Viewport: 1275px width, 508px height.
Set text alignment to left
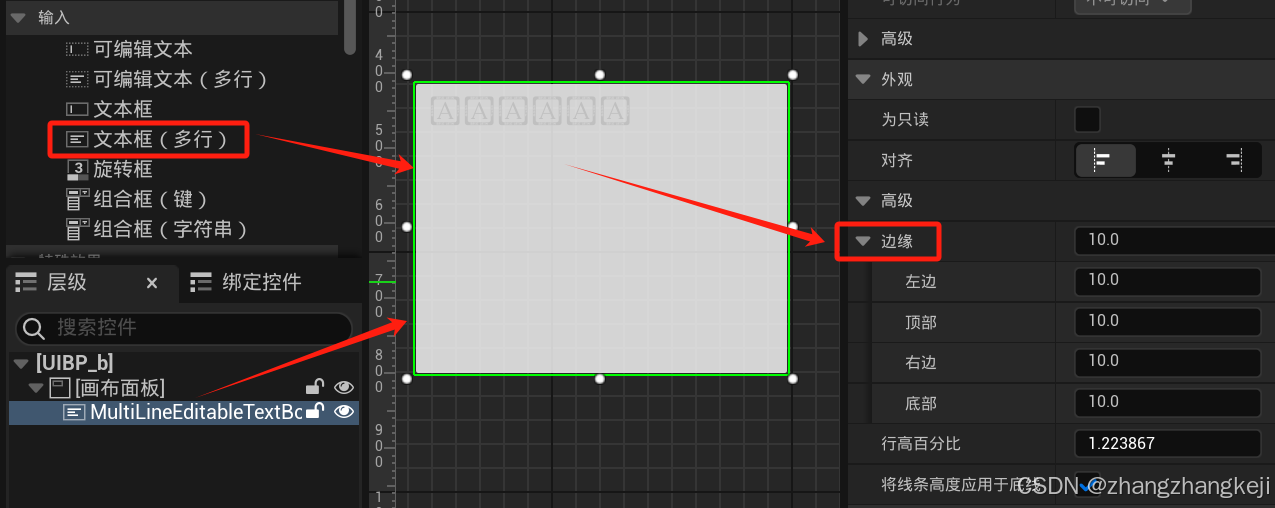1105,160
